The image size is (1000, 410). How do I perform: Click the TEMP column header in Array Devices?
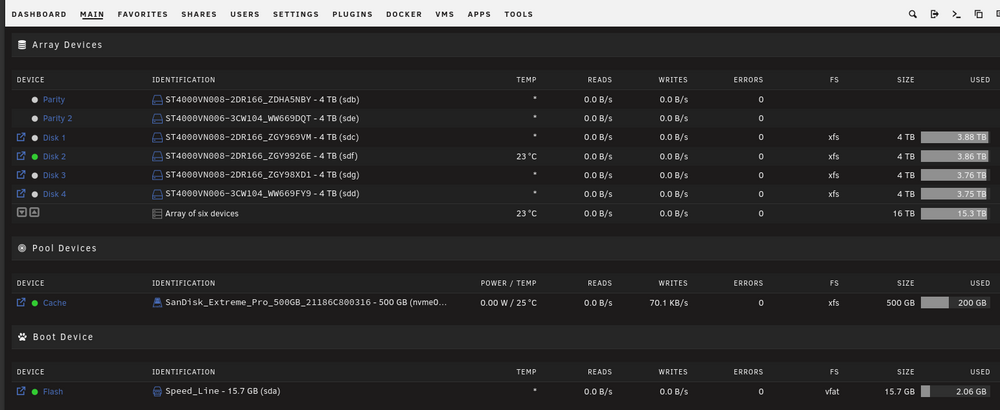526,80
